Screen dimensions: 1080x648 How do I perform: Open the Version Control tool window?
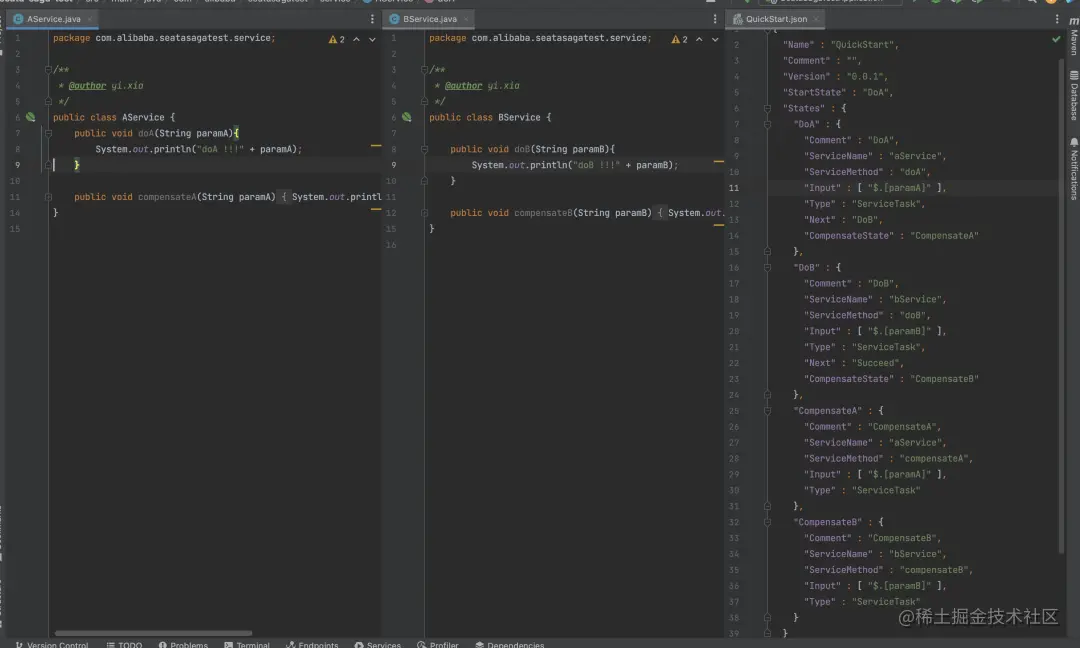pos(52,645)
